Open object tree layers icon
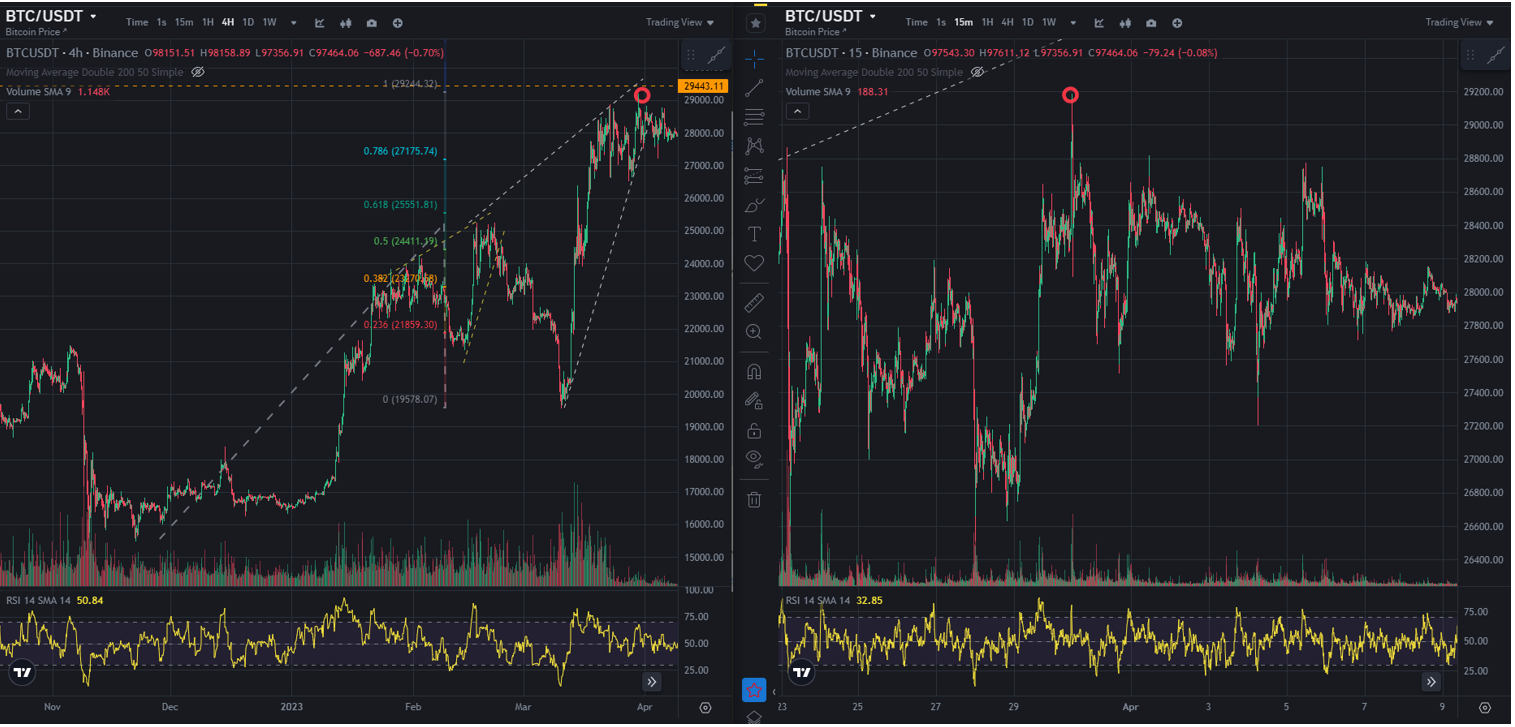The image size is (1515, 727). pos(754,717)
